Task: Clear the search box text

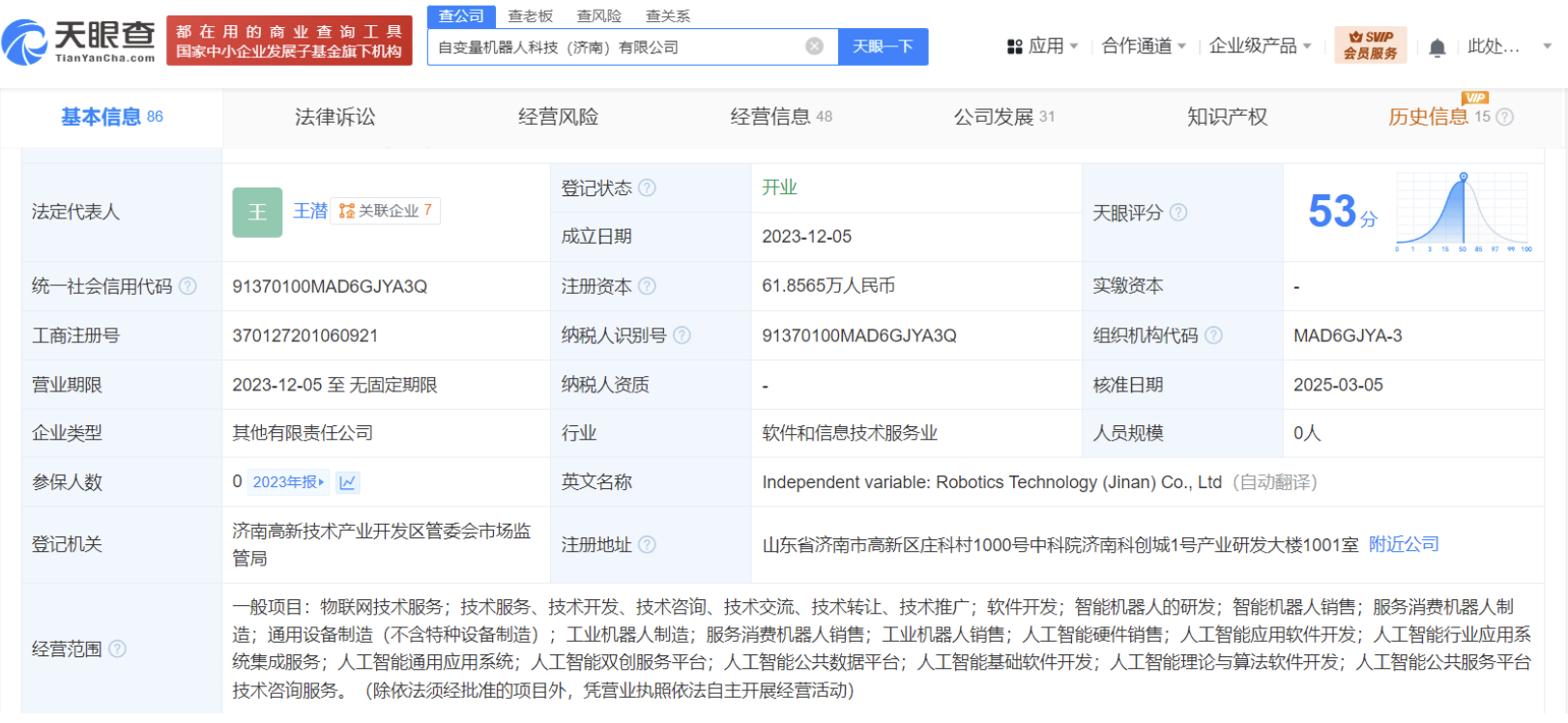Action: click(x=814, y=46)
